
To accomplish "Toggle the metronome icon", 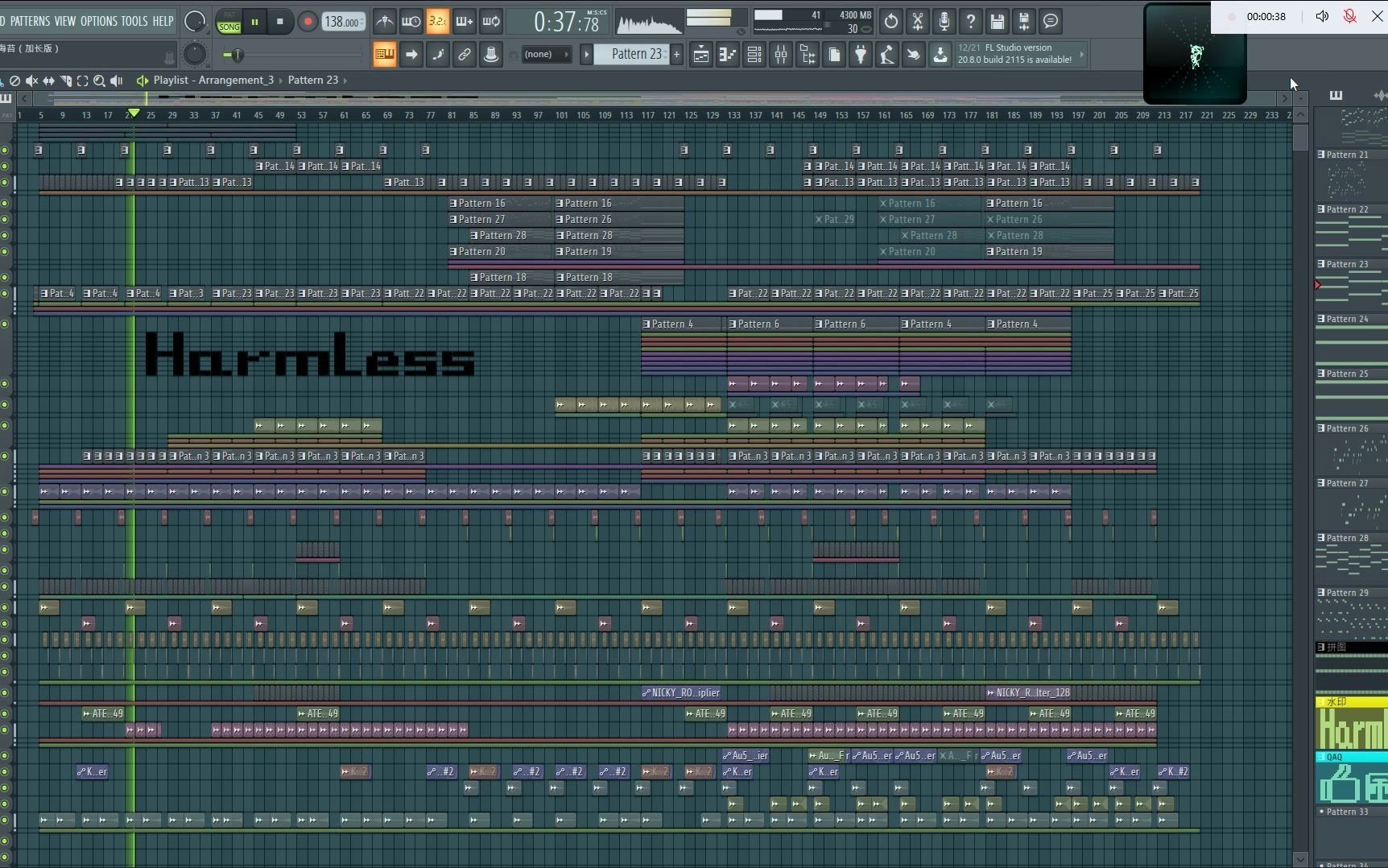I will tap(384, 22).
